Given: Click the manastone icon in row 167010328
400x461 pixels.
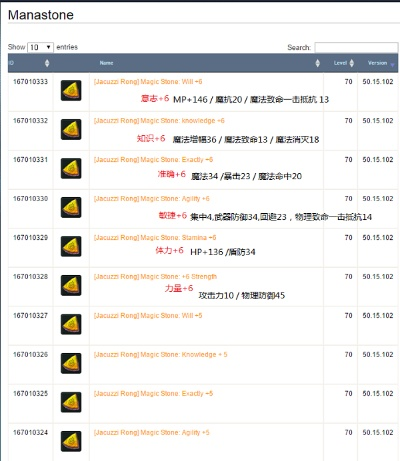Looking at the screenshot, I should pos(71,285).
